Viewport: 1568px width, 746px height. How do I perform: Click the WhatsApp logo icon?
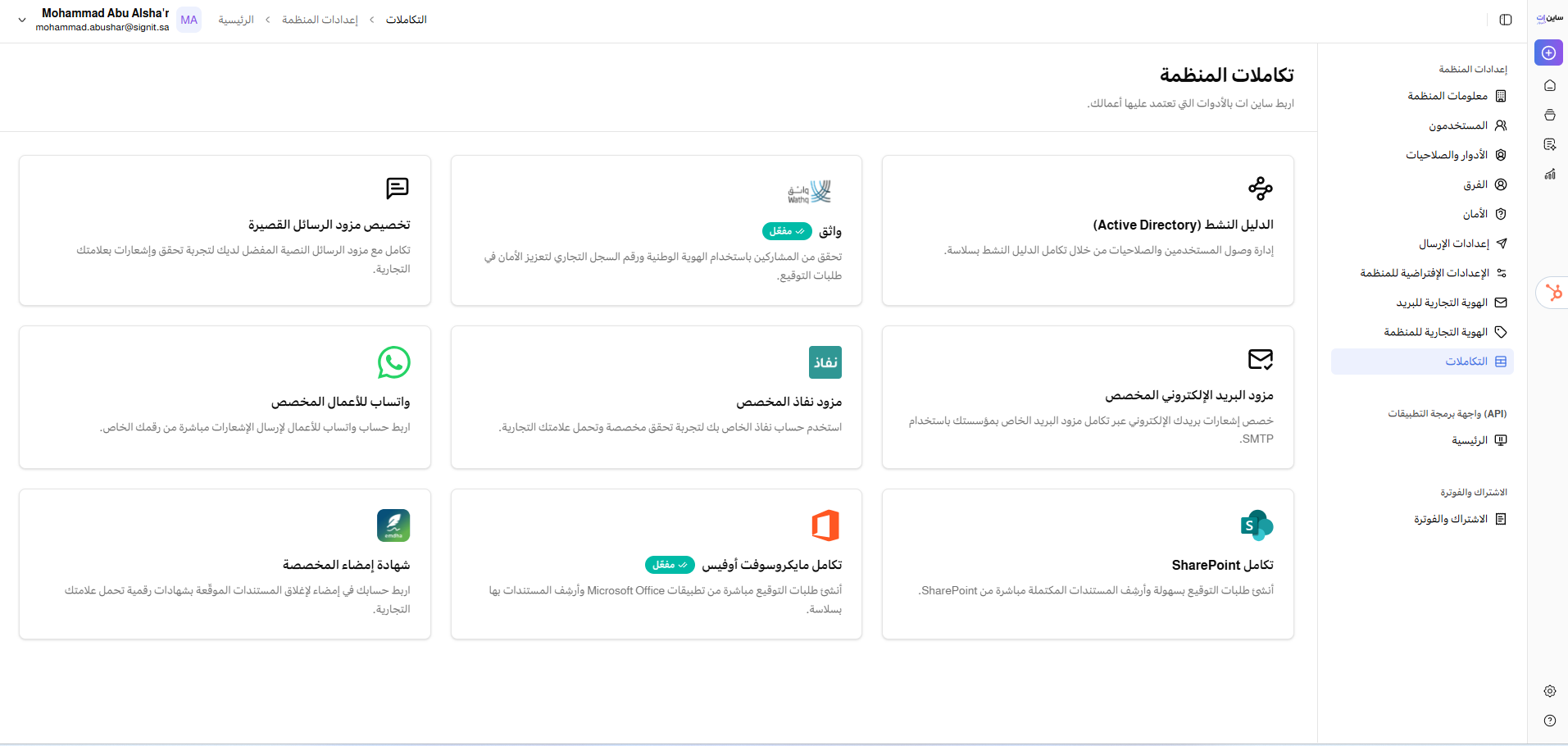coord(393,362)
